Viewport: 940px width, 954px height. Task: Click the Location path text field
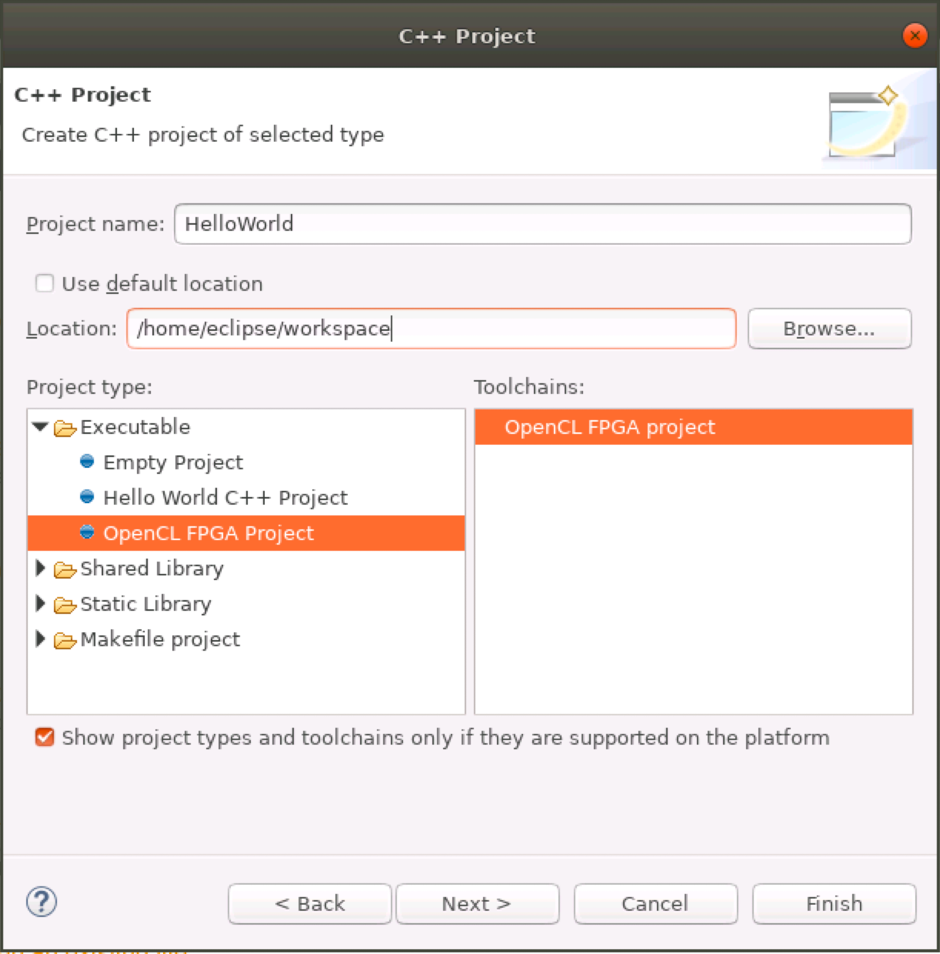(x=431, y=328)
